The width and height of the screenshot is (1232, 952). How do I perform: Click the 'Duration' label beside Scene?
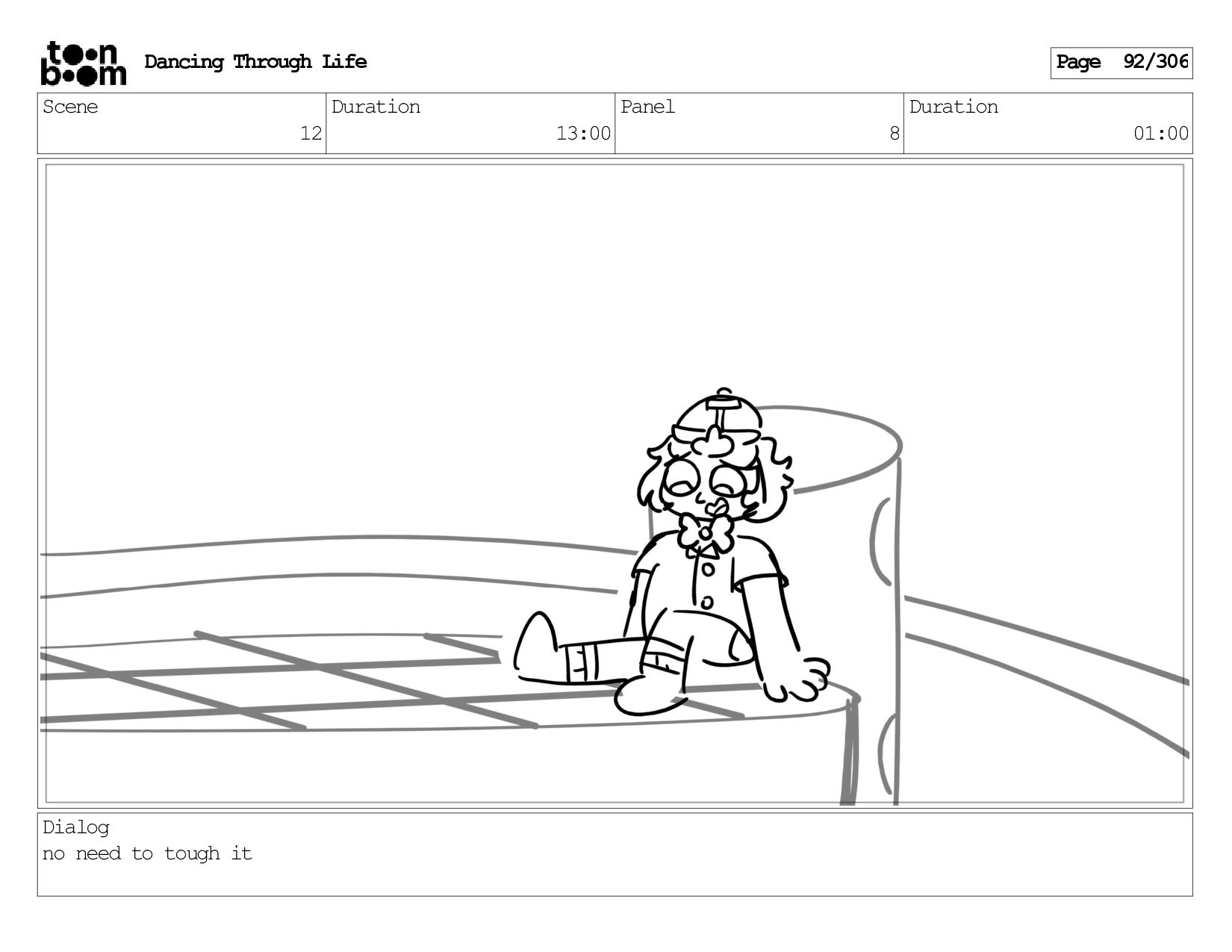click(376, 107)
